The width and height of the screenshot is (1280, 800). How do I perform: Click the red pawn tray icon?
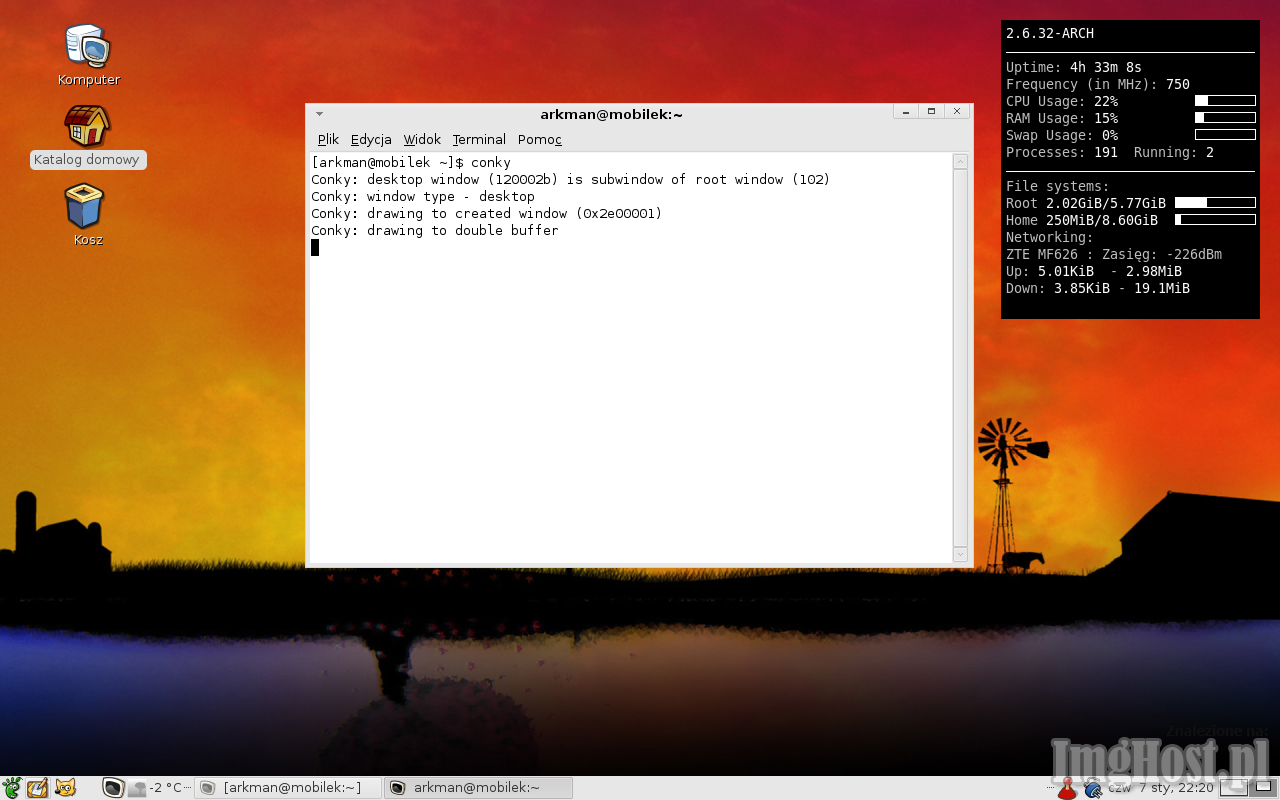[x=1067, y=789]
